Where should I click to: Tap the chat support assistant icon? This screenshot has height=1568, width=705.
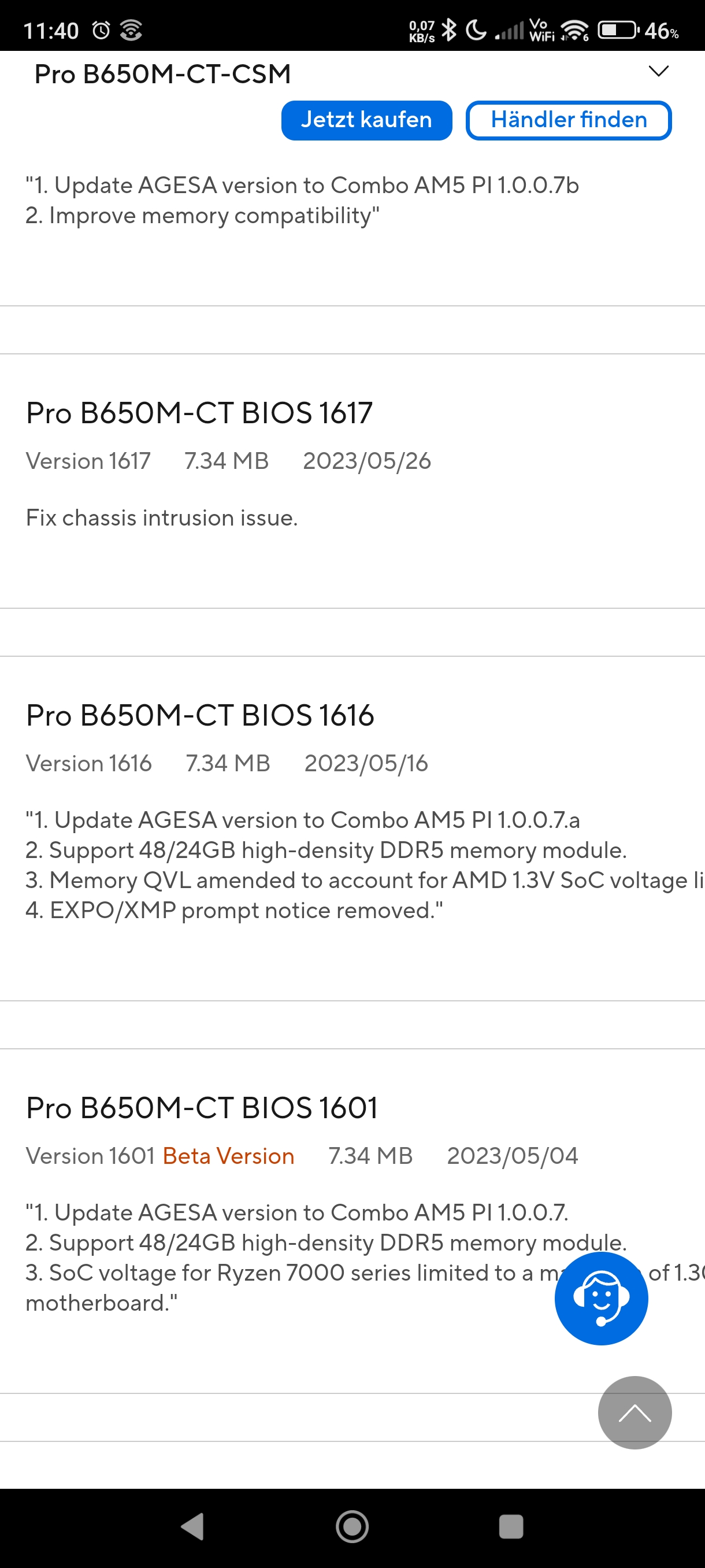tap(601, 1299)
